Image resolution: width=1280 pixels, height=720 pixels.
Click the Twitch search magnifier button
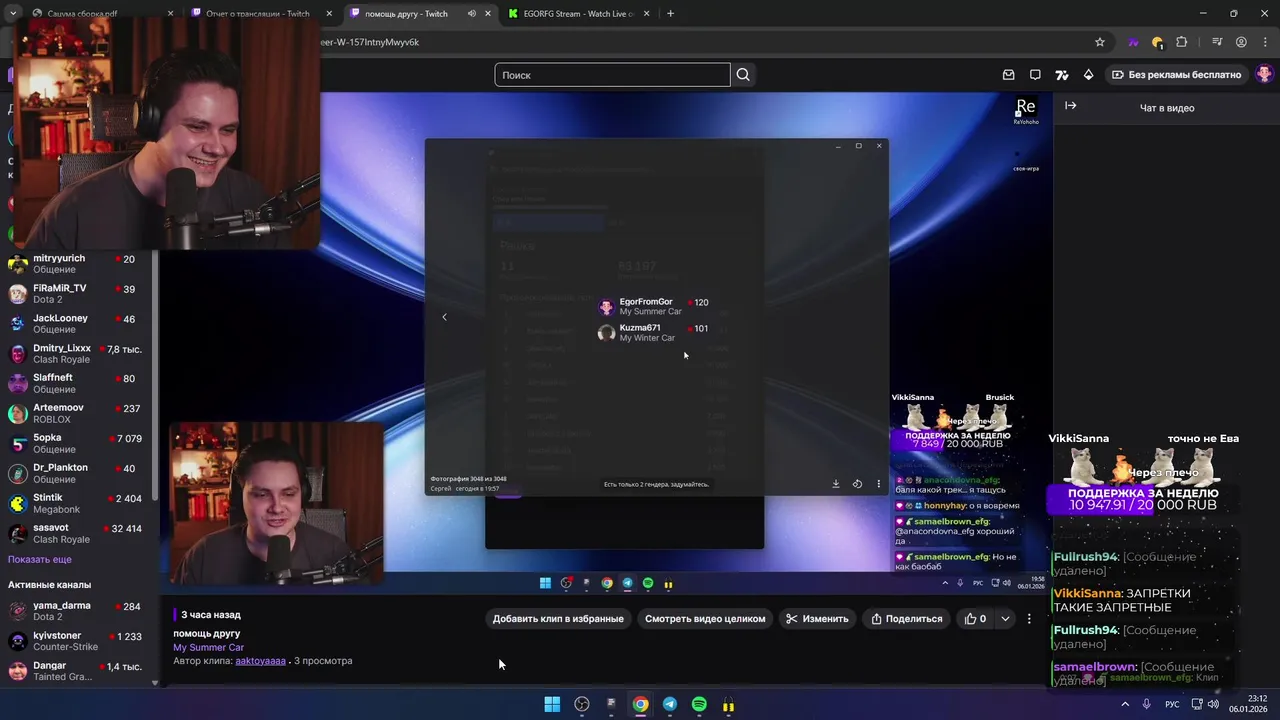pyautogui.click(x=743, y=75)
